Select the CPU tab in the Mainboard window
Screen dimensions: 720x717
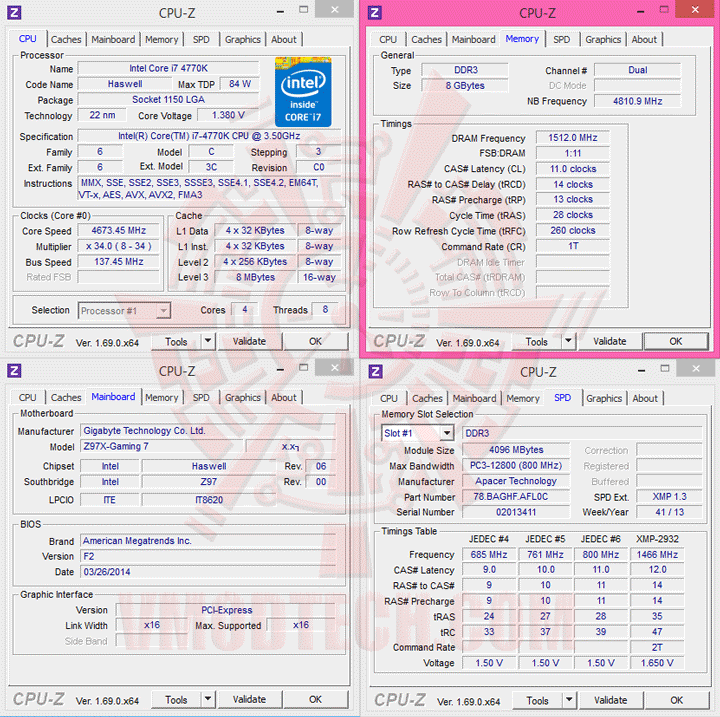click(28, 398)
